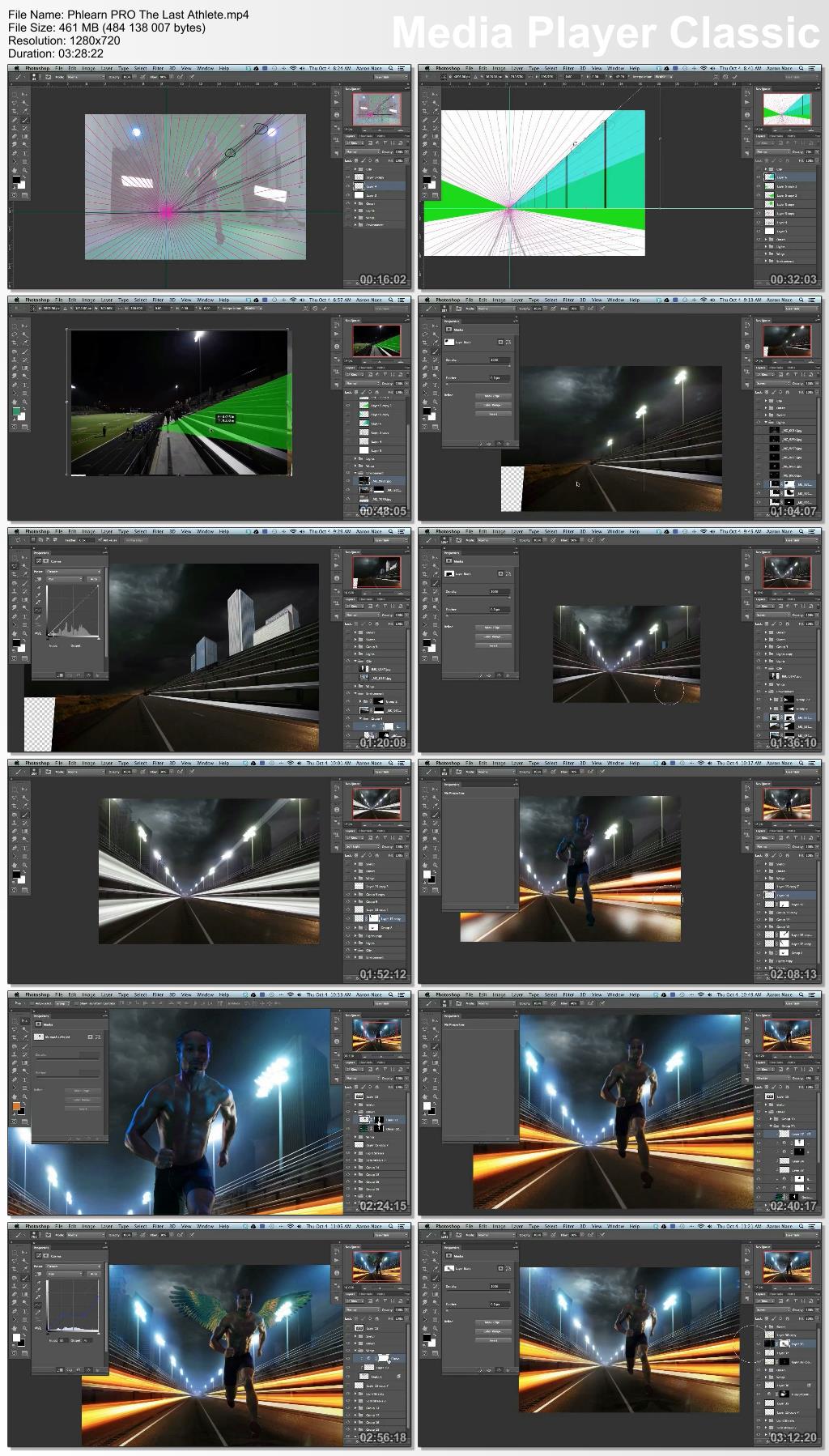This screenshot has width=829, height=1456.
Task: 00:16:02 frame: open layer filter kind dropdown
Action: pos(355,143)
